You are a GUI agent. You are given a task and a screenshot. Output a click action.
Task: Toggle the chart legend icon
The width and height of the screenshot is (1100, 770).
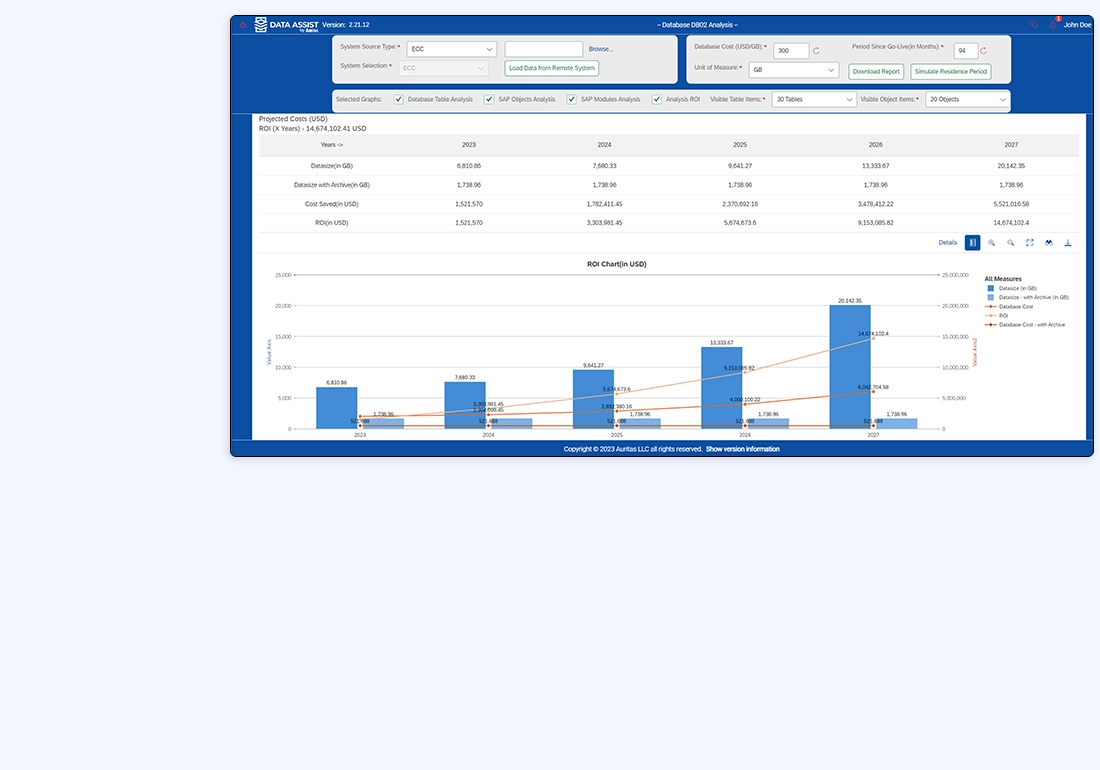tap(972, 243)
